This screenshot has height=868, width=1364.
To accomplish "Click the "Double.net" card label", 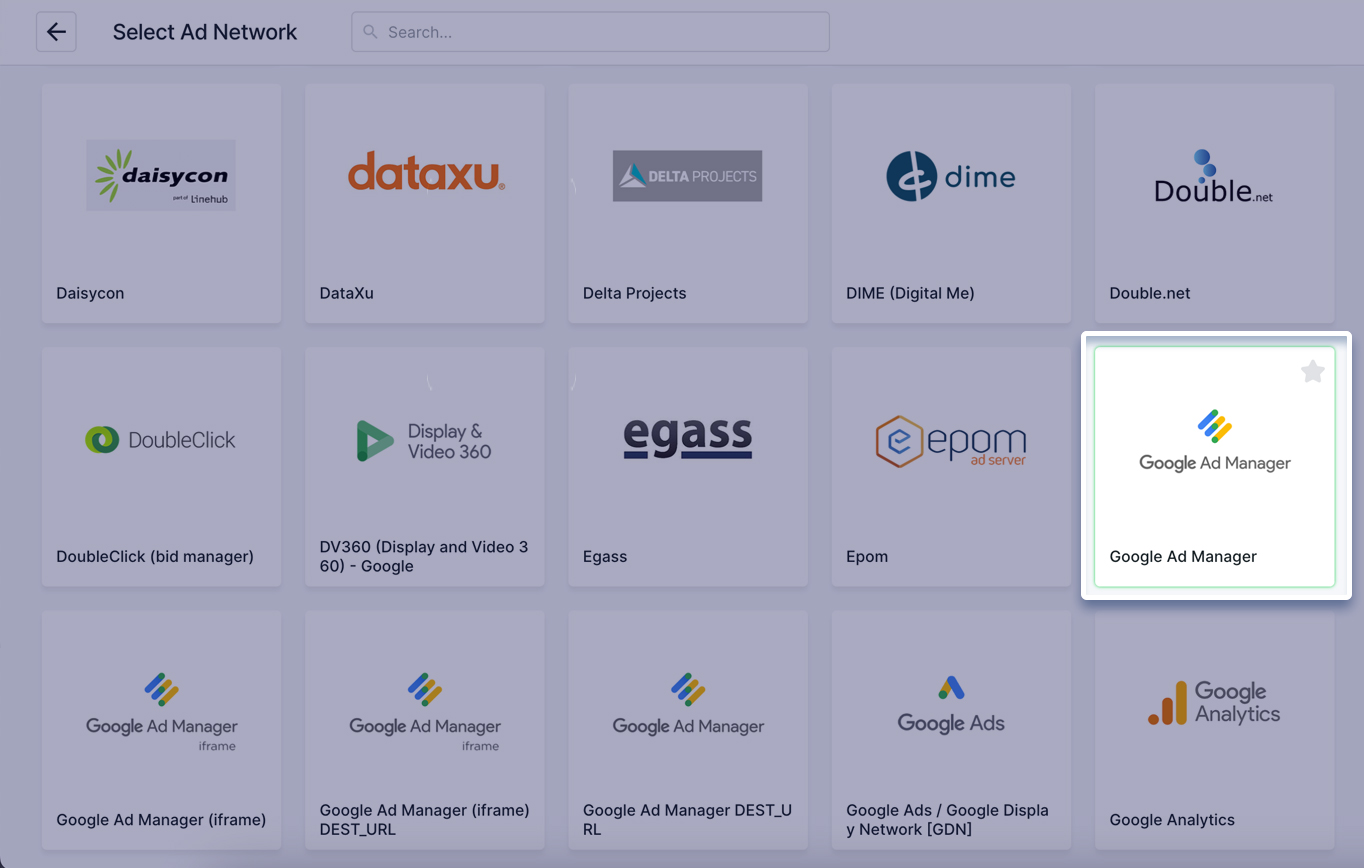I will pos(1150,293).
